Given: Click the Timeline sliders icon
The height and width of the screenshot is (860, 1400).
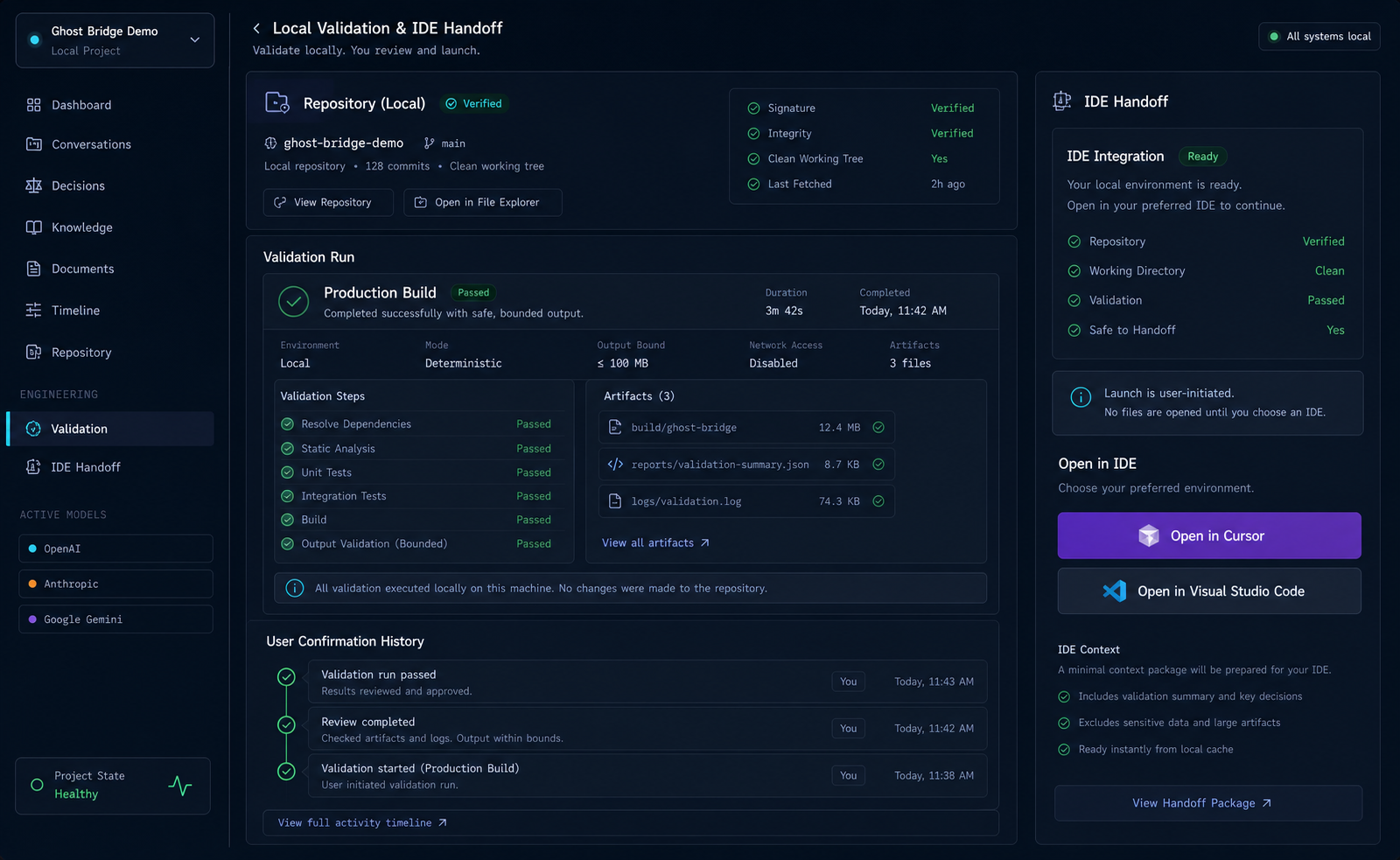Looking at the screenshot, I should pos(33,311).
